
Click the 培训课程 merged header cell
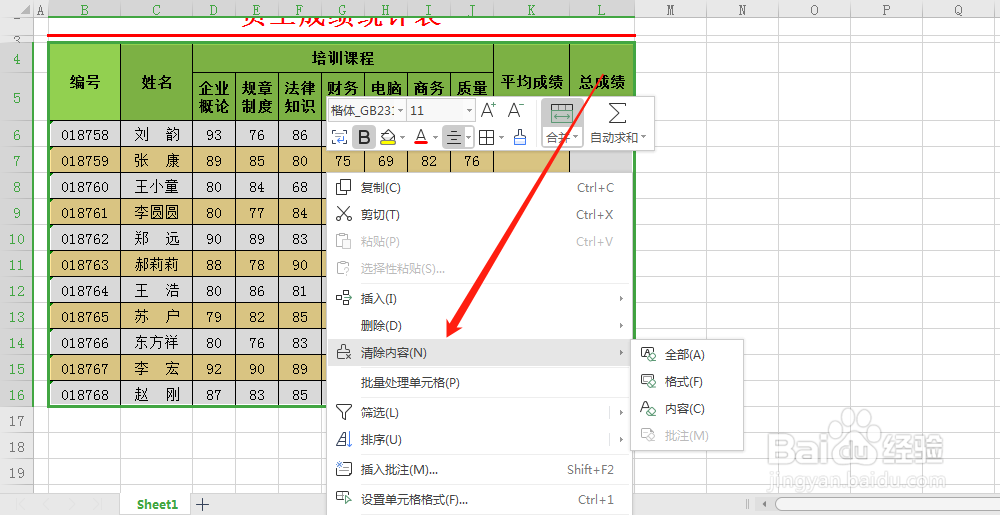point(343,59)
